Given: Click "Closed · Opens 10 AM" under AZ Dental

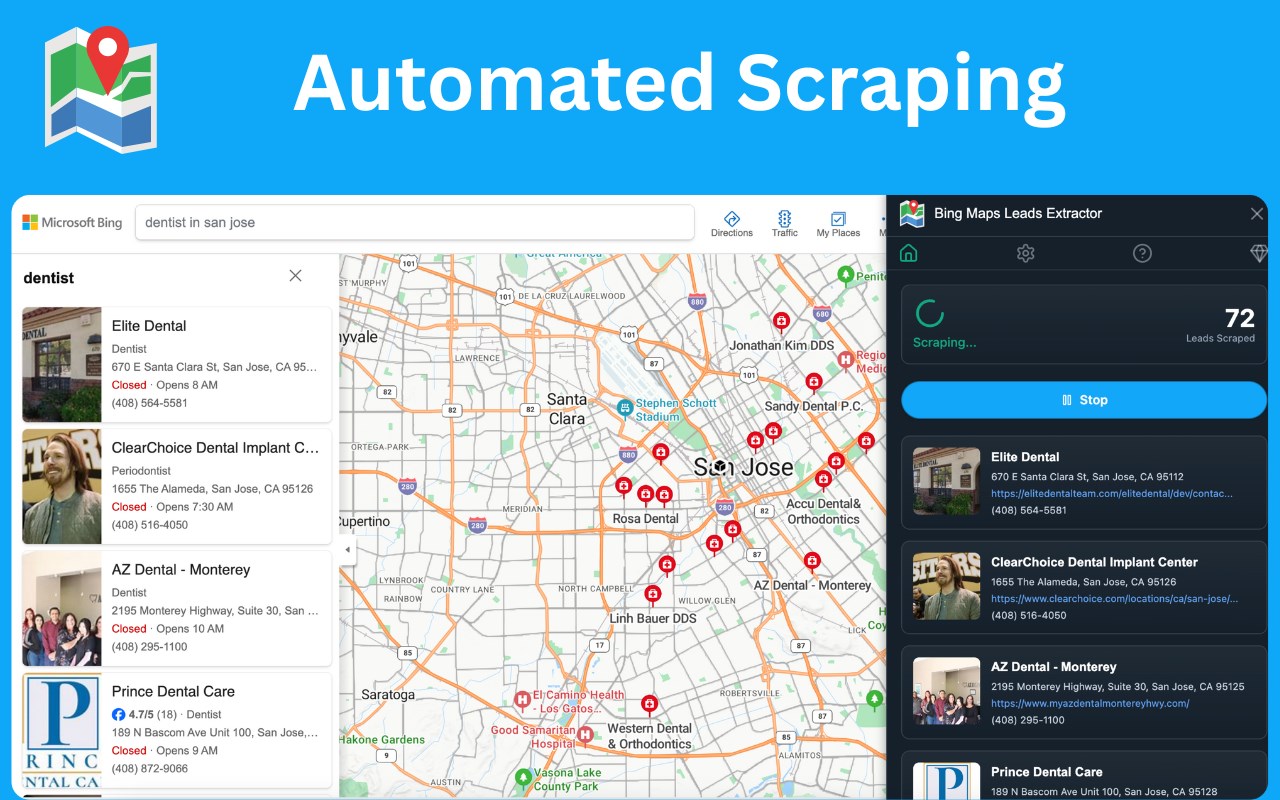Looking at the screenshot, I should tap(168, 629).
